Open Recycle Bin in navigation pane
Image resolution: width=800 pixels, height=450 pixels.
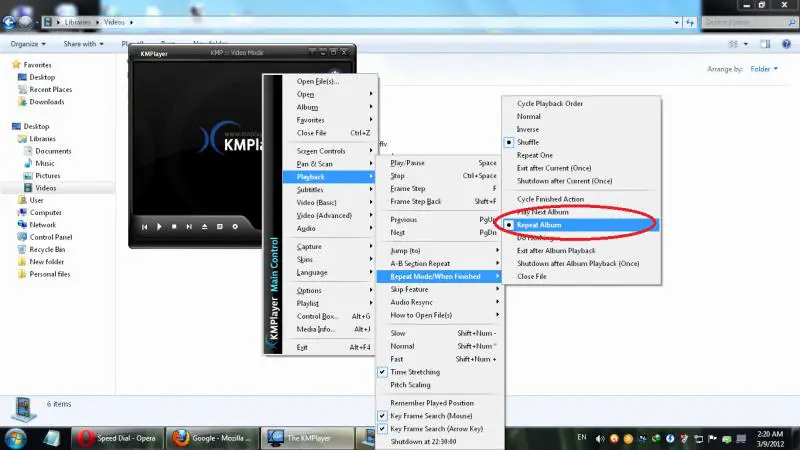click(x=47, y=249)
